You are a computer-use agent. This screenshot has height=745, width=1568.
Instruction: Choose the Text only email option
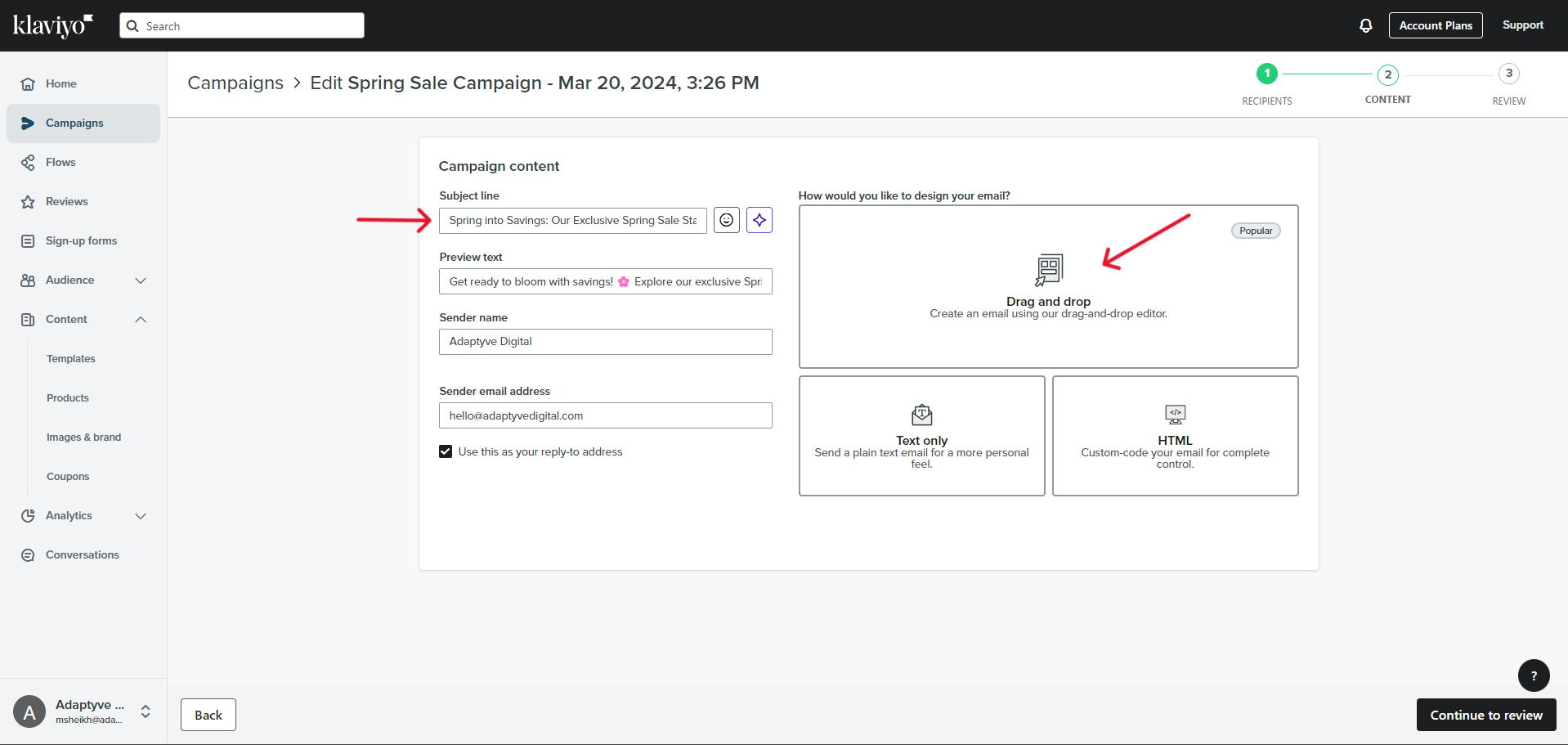(921, 436)
